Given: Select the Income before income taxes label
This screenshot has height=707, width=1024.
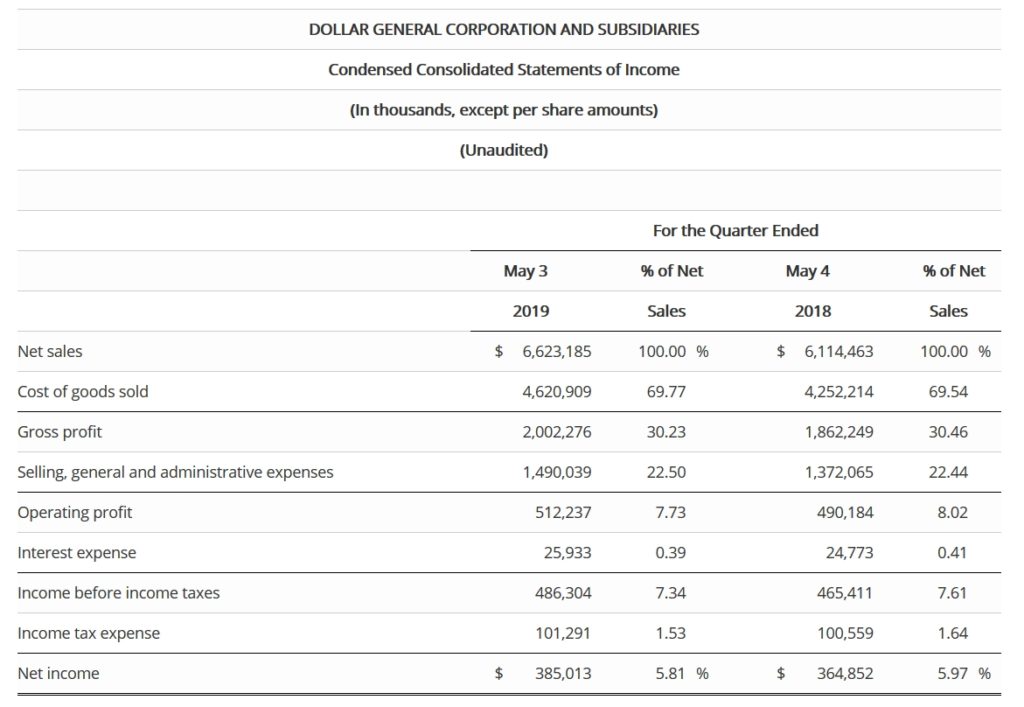Looking at the screenshot, I should (x=119, y=593).
